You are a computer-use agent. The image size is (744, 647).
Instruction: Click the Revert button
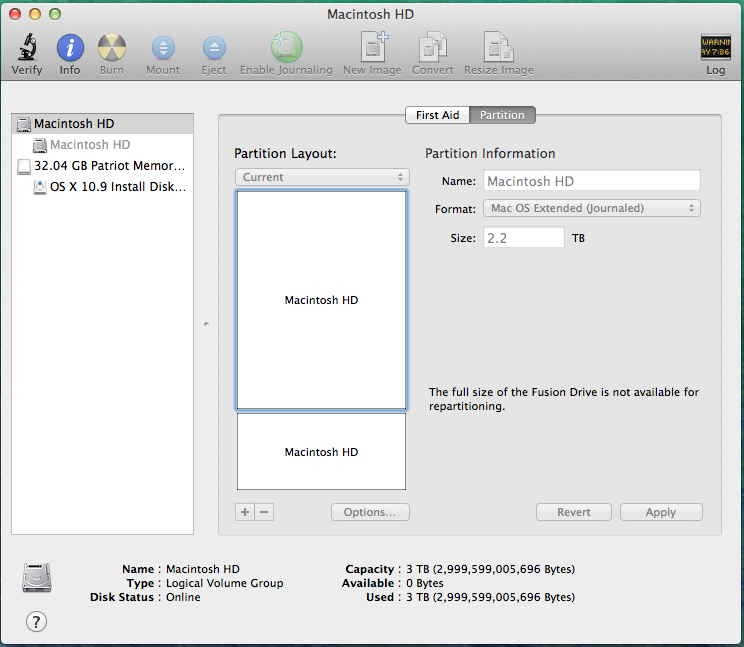pos(574,512)
